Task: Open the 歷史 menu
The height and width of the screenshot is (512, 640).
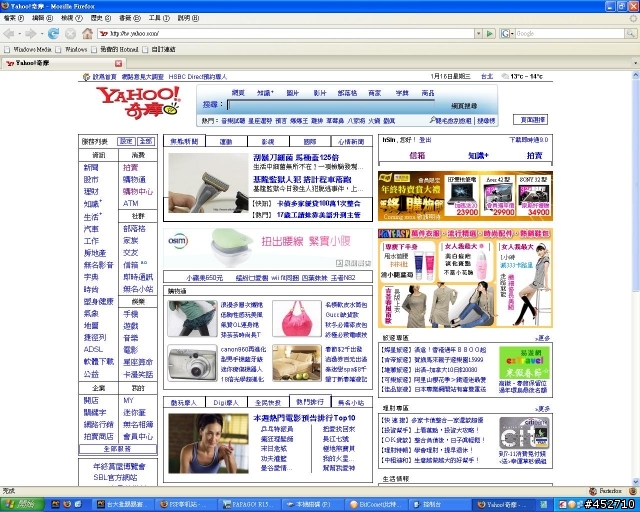Action: (x=100, y=18)
